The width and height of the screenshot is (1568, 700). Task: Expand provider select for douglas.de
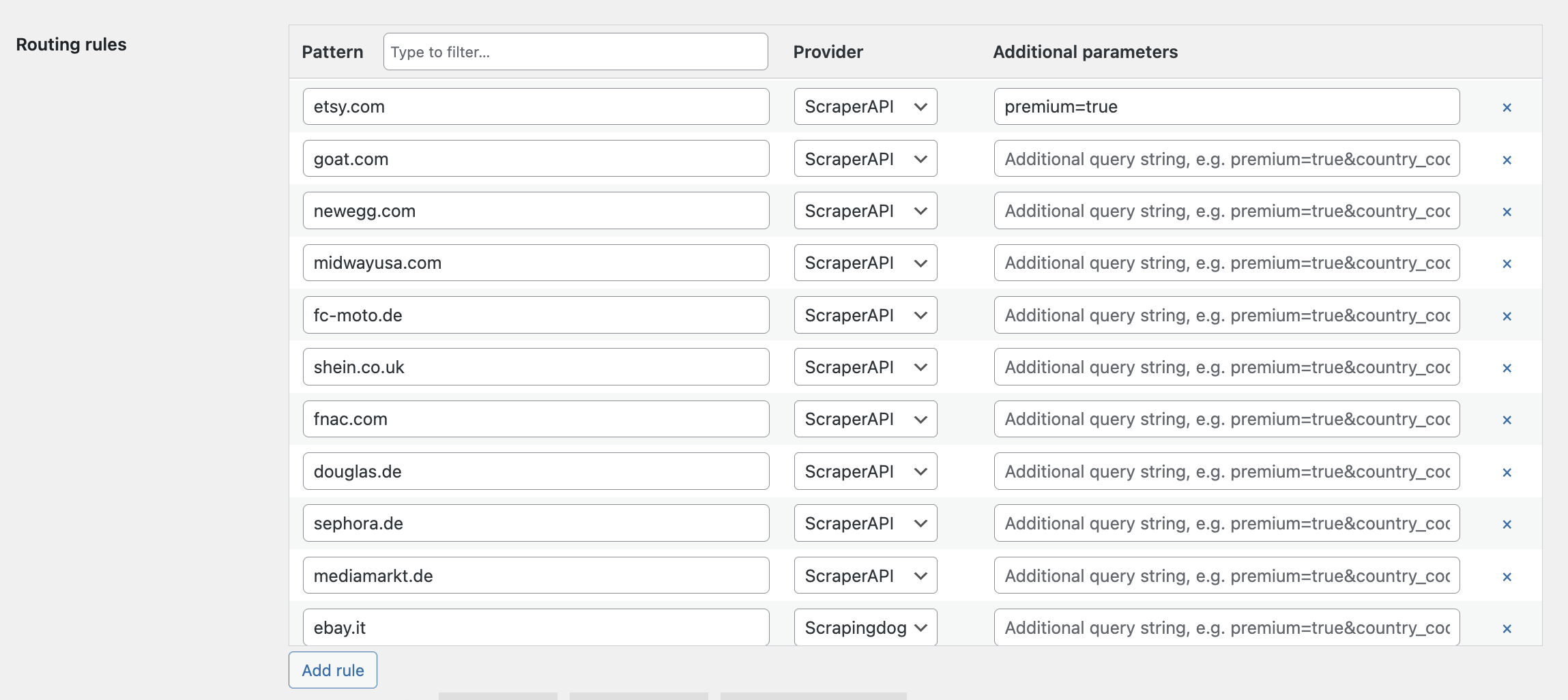pos(865,471)
